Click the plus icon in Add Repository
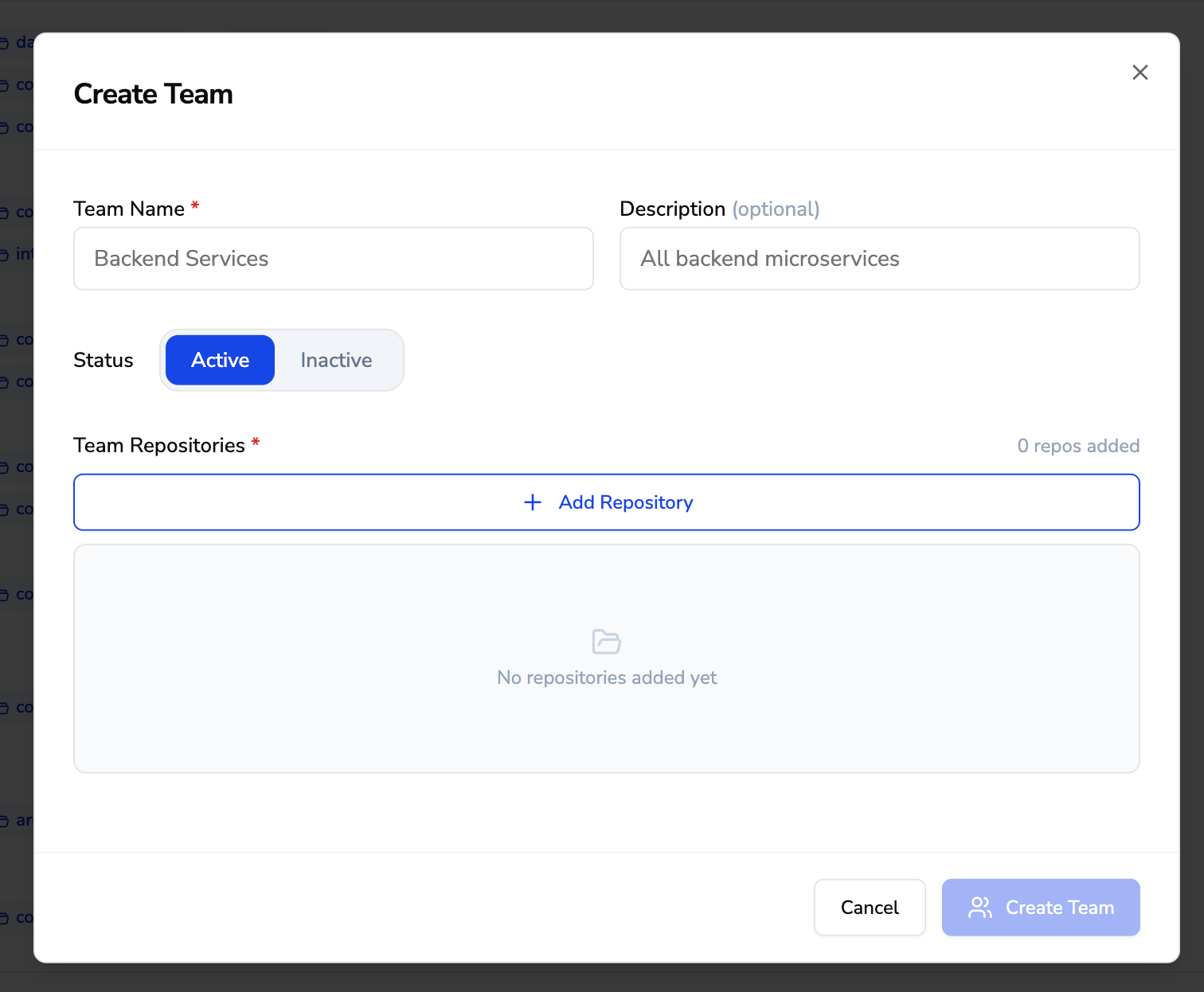 533,502
